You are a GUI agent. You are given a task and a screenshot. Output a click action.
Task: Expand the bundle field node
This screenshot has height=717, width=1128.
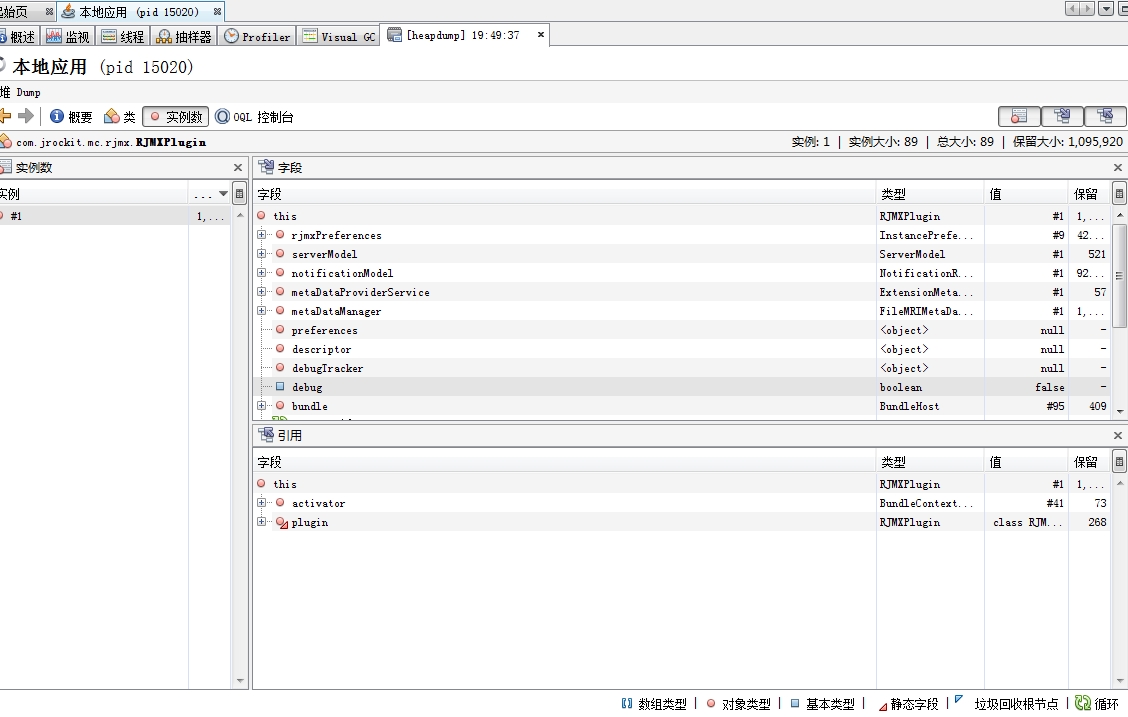coord(261,406)
